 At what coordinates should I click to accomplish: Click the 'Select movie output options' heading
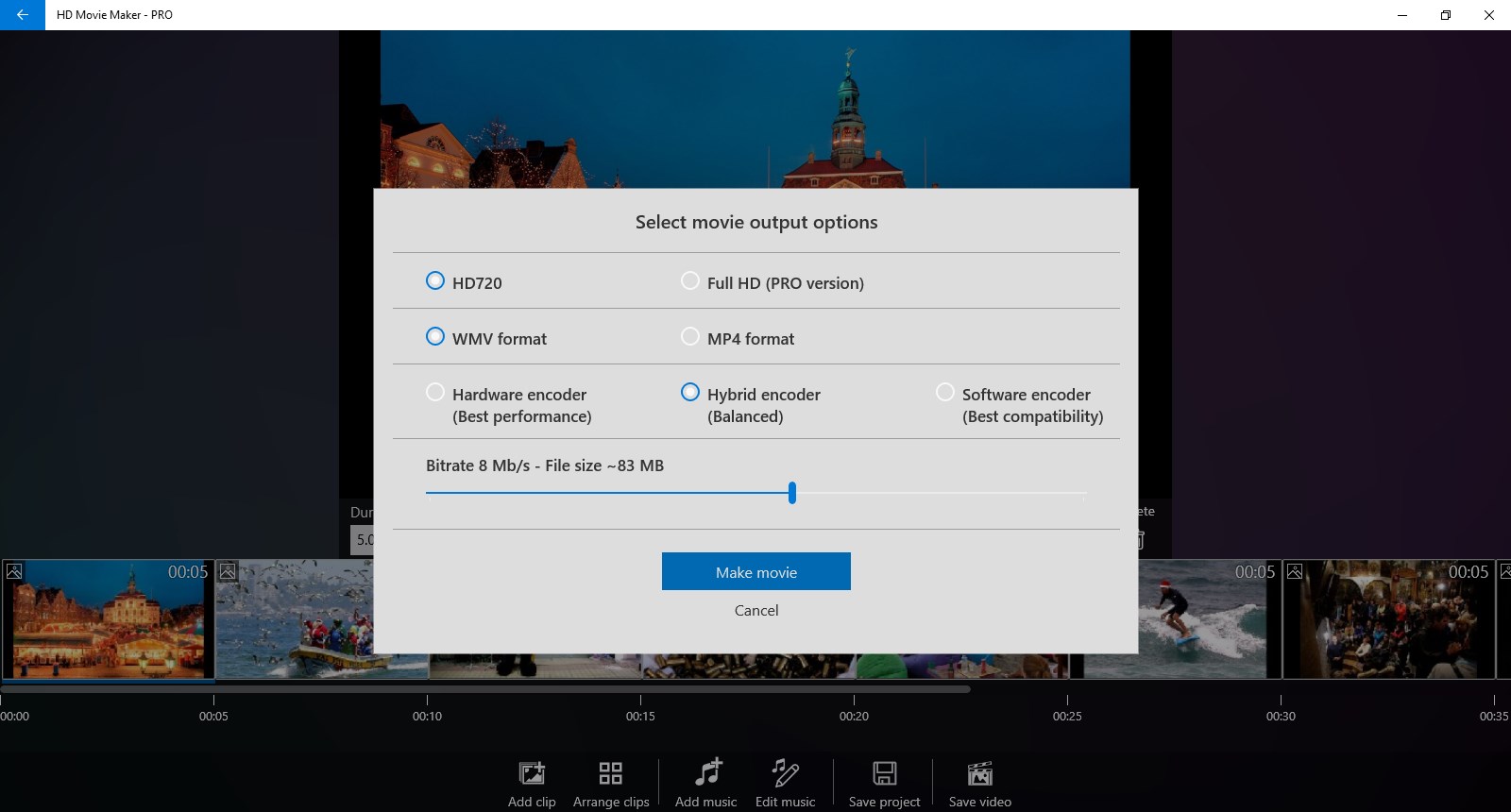click(x=756, y=222)
